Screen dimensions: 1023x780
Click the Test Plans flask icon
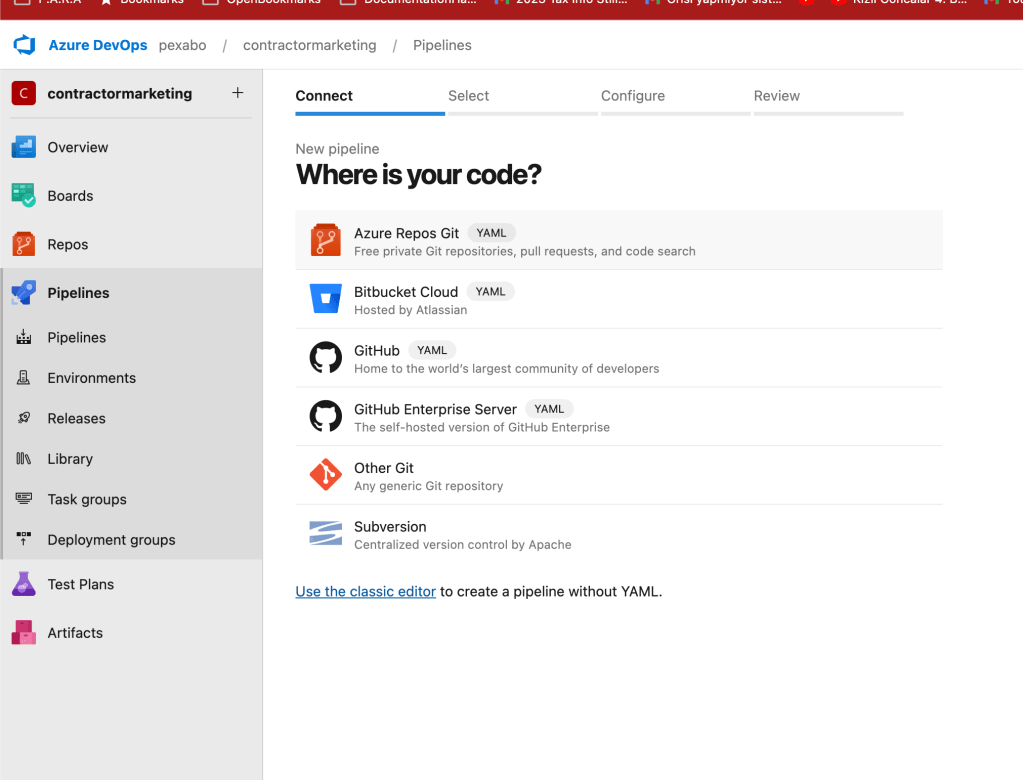[23, 584]
